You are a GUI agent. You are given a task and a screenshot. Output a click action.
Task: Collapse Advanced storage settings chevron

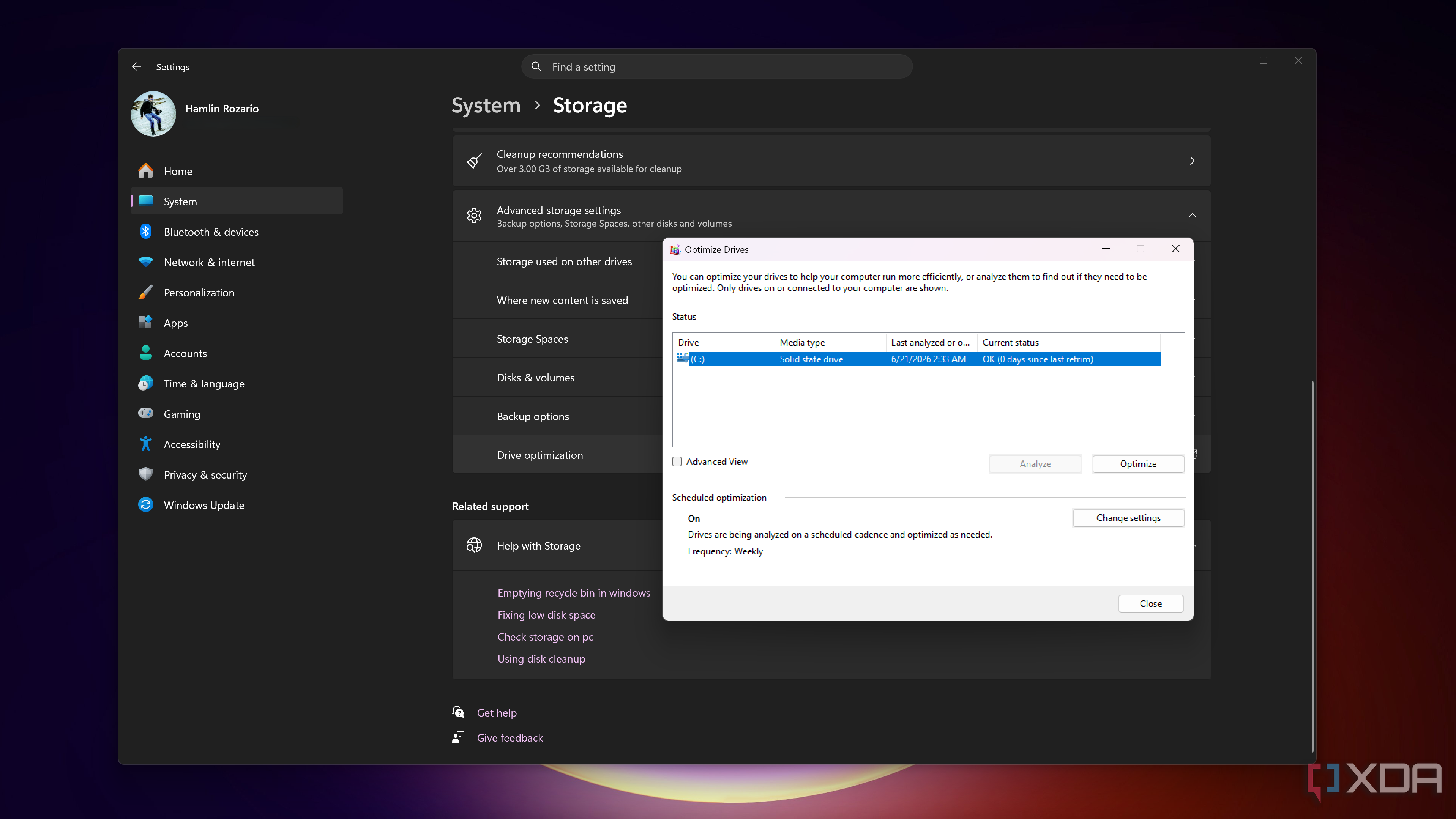[1193, 216]
